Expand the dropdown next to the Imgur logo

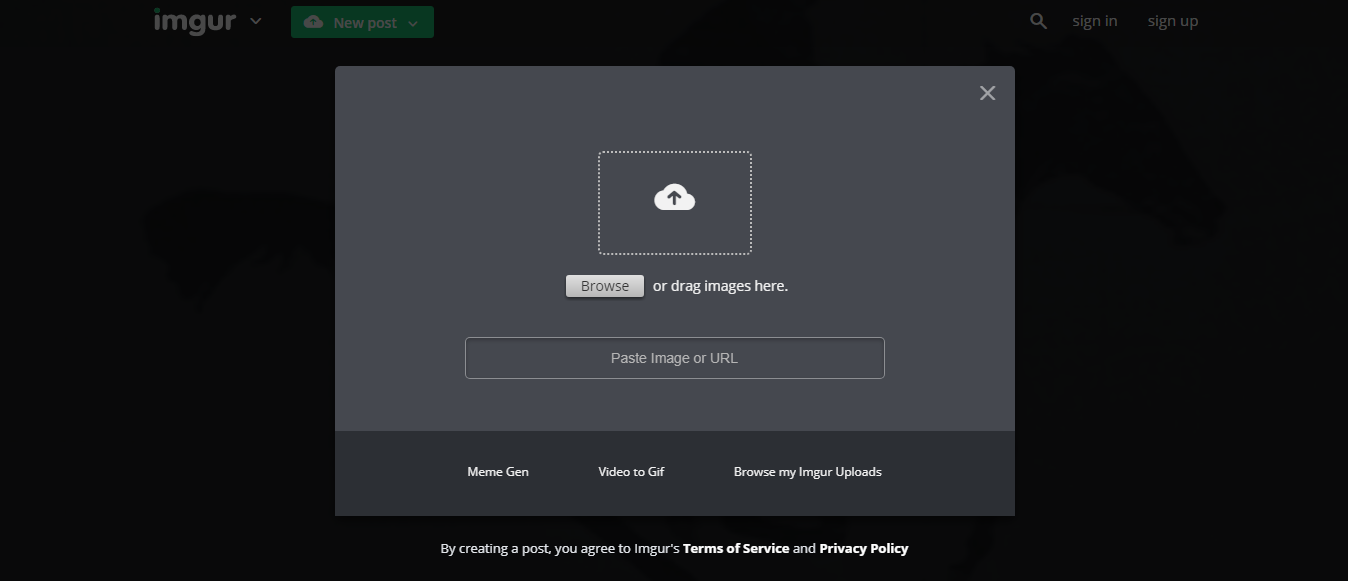(255, 21)
